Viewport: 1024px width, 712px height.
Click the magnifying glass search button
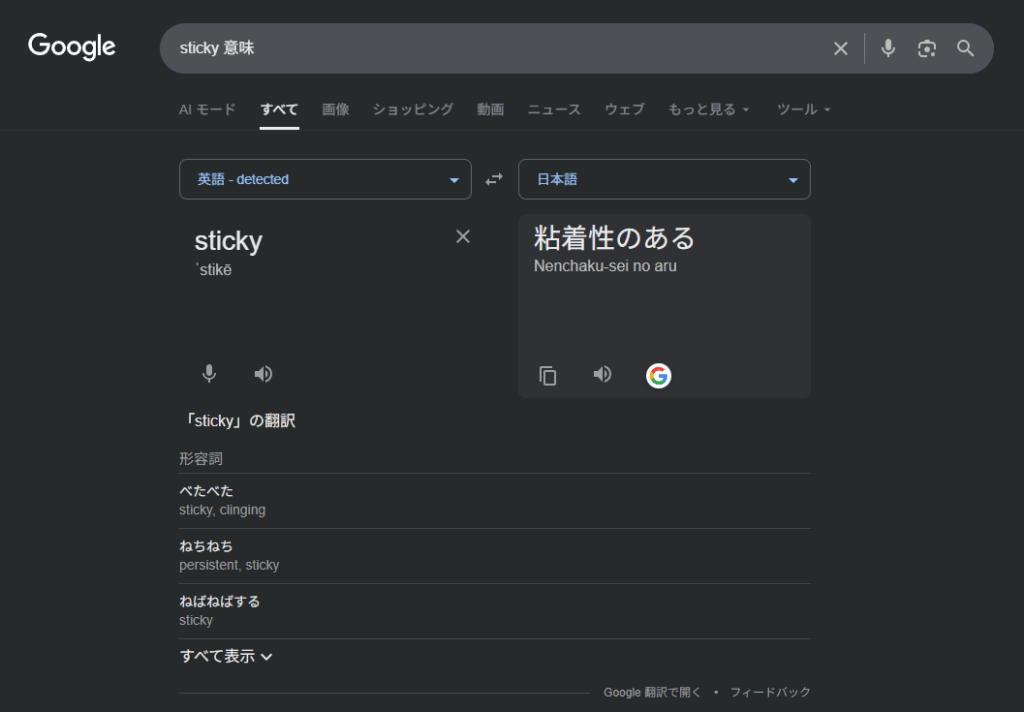click(x=965, y=48)
